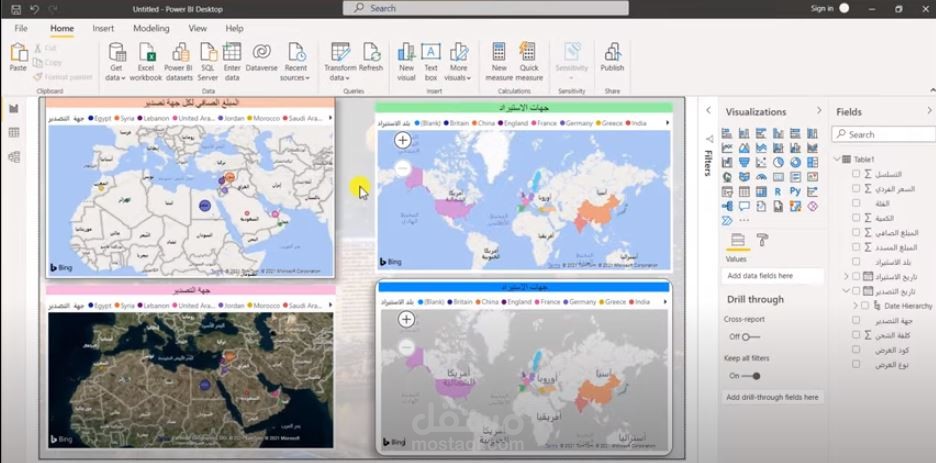Expand the Date Hierarchy node
The width and height of the screenshot is (936, 463).
click(x=855, y=305)
